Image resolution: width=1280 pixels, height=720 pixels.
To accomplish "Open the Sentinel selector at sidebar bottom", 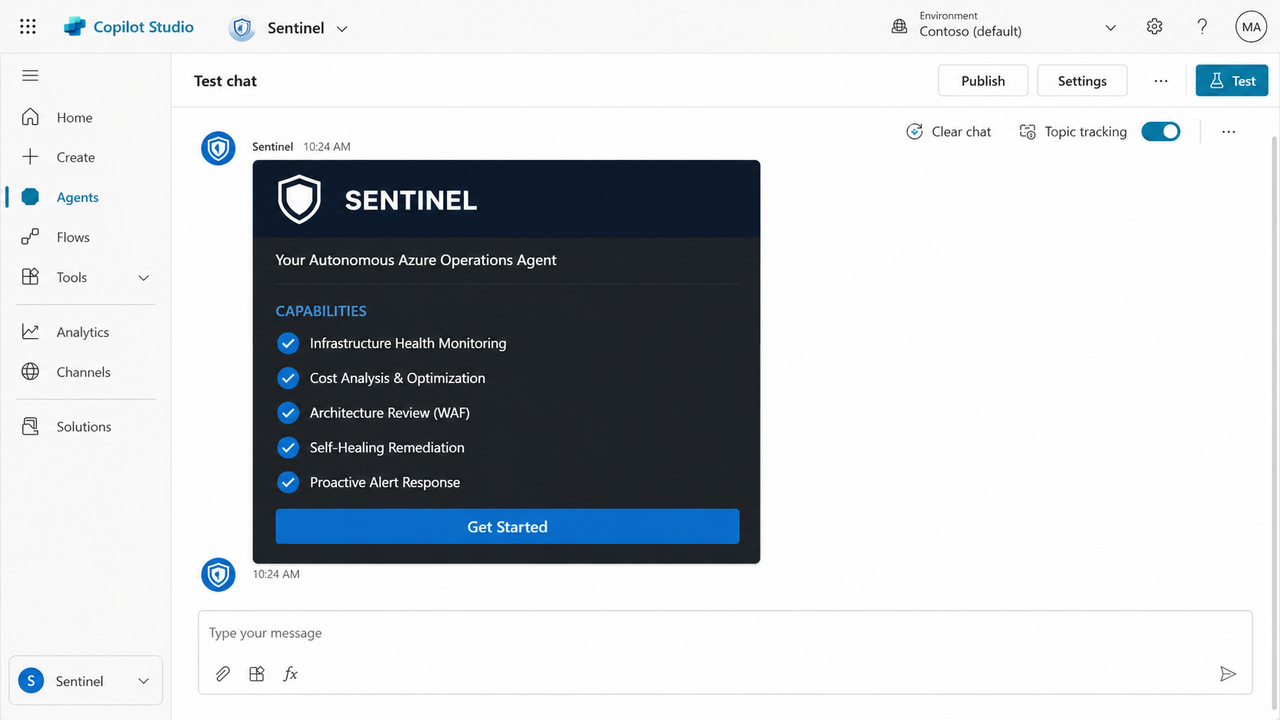I will [85, 681].
